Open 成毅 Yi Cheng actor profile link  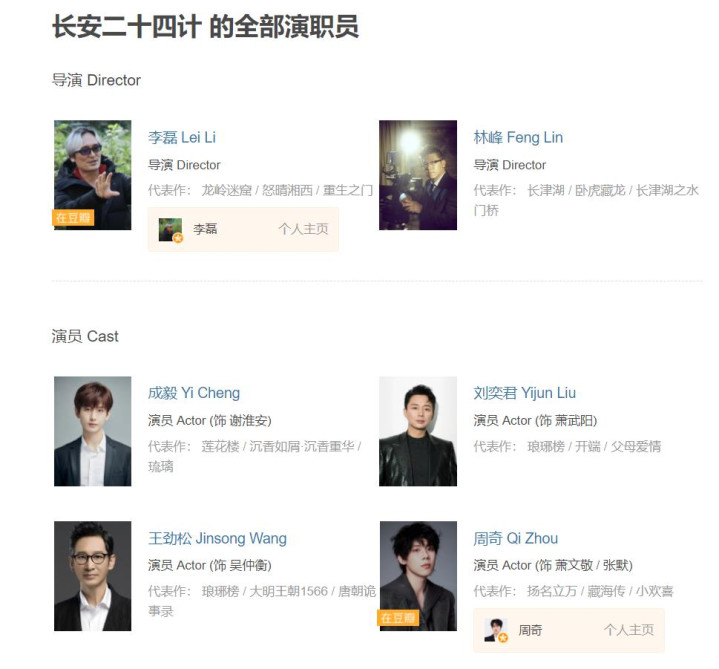click(x=194, y=393)
